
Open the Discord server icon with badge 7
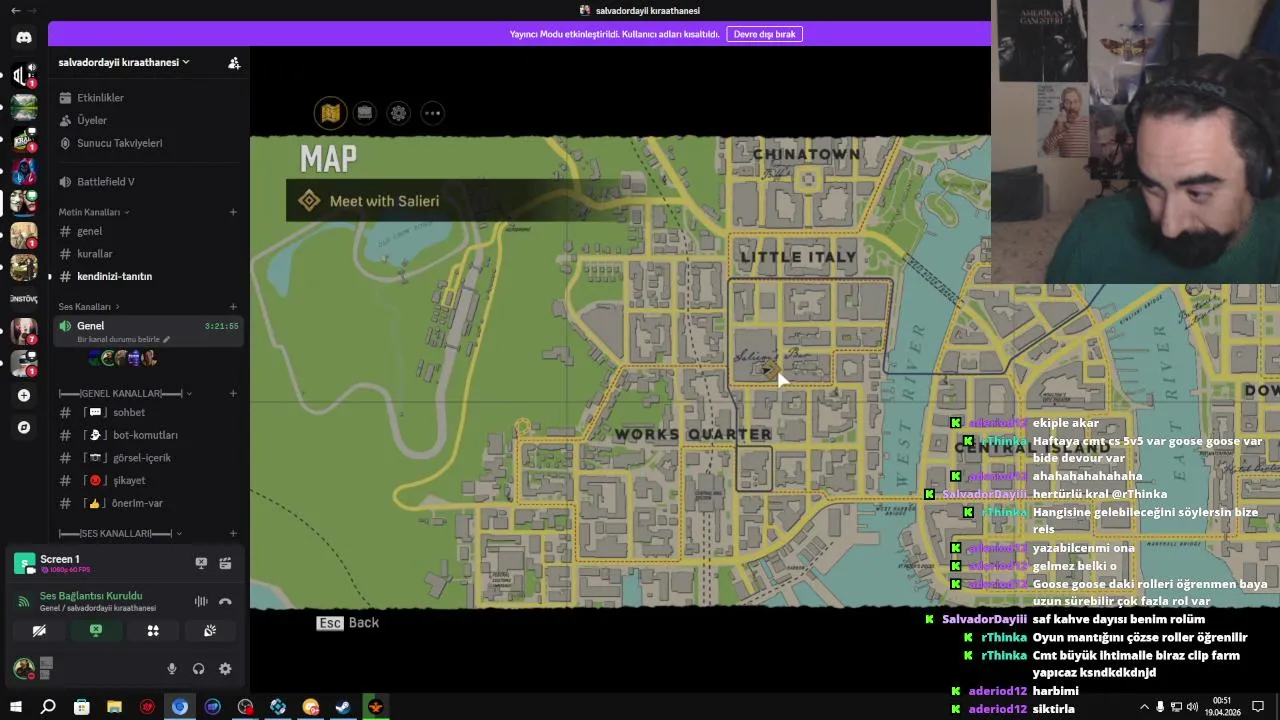(24, 331)
